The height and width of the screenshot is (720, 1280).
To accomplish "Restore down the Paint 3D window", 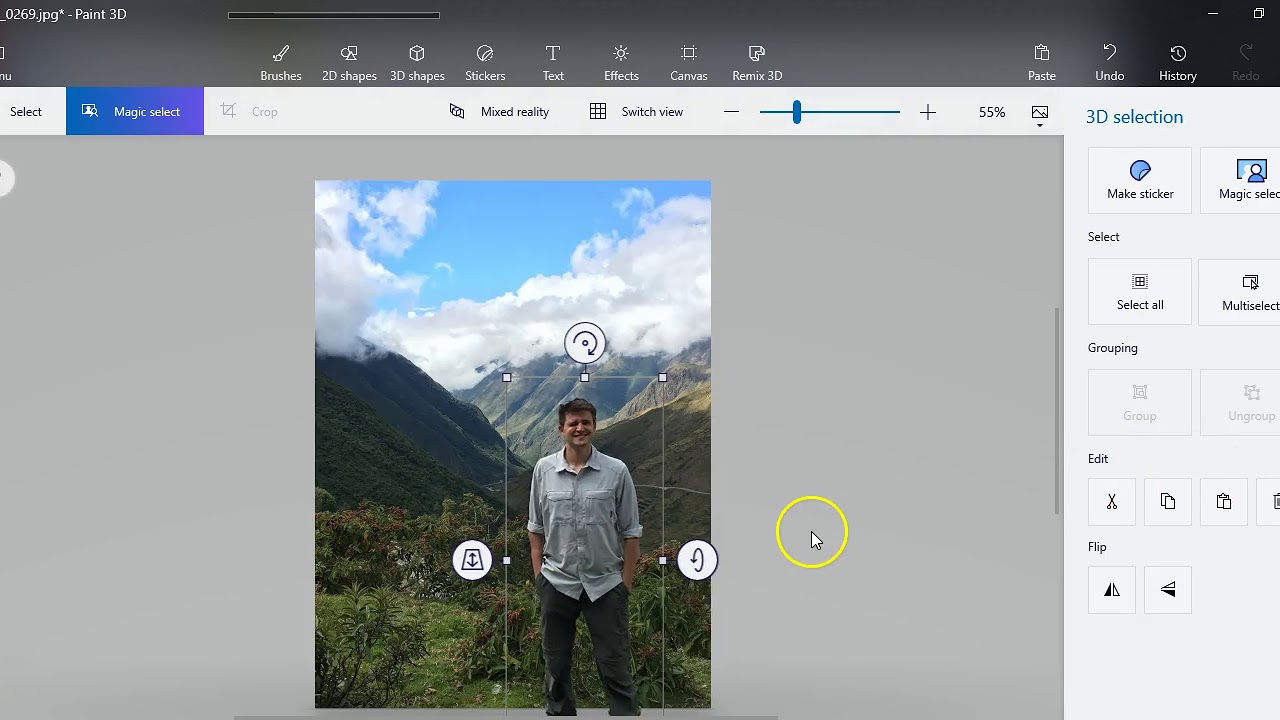I will click(1259, 14).
